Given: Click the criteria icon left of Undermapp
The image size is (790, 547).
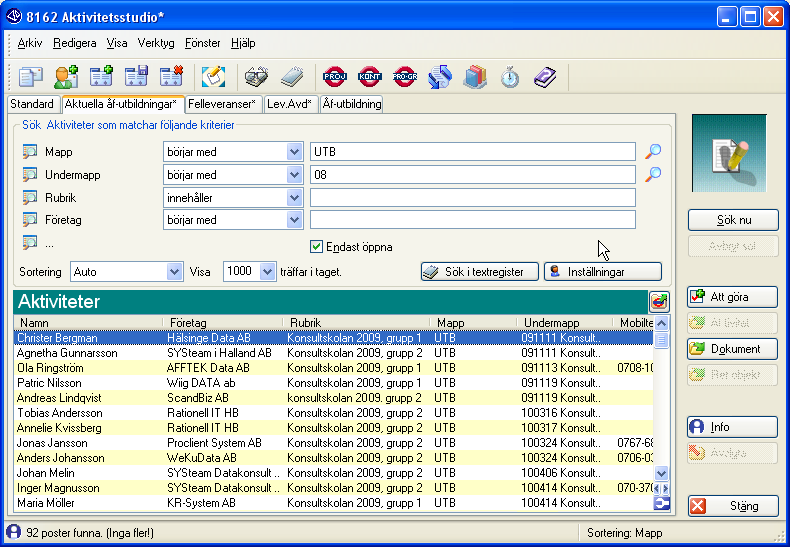Looking at the screenshot, I should [30, 174].
